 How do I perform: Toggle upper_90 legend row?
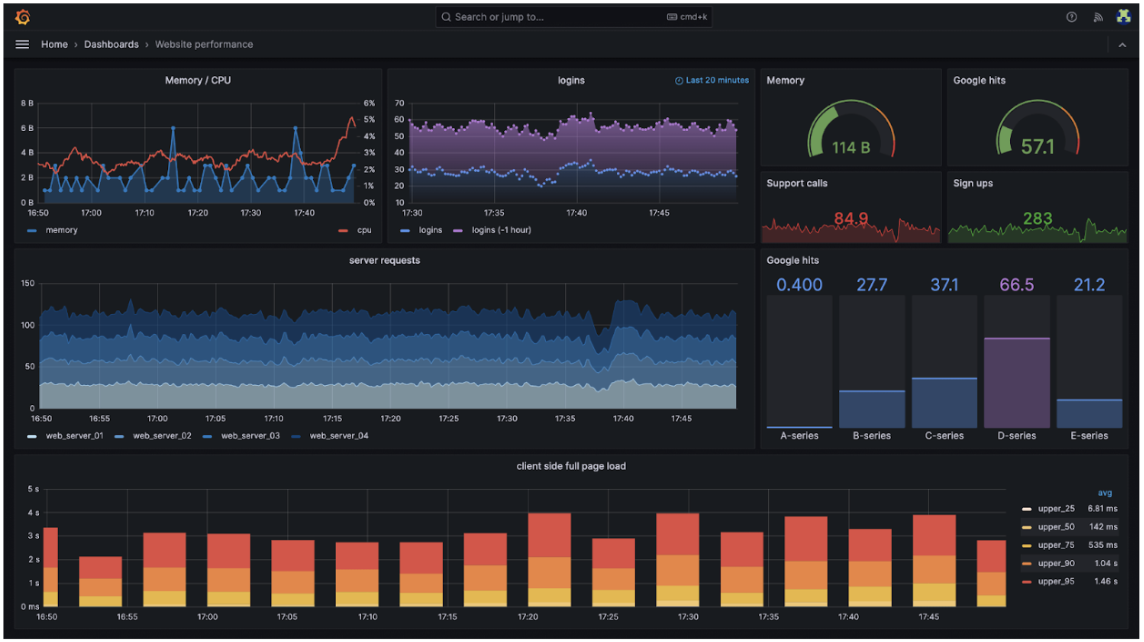[1070, 563]
